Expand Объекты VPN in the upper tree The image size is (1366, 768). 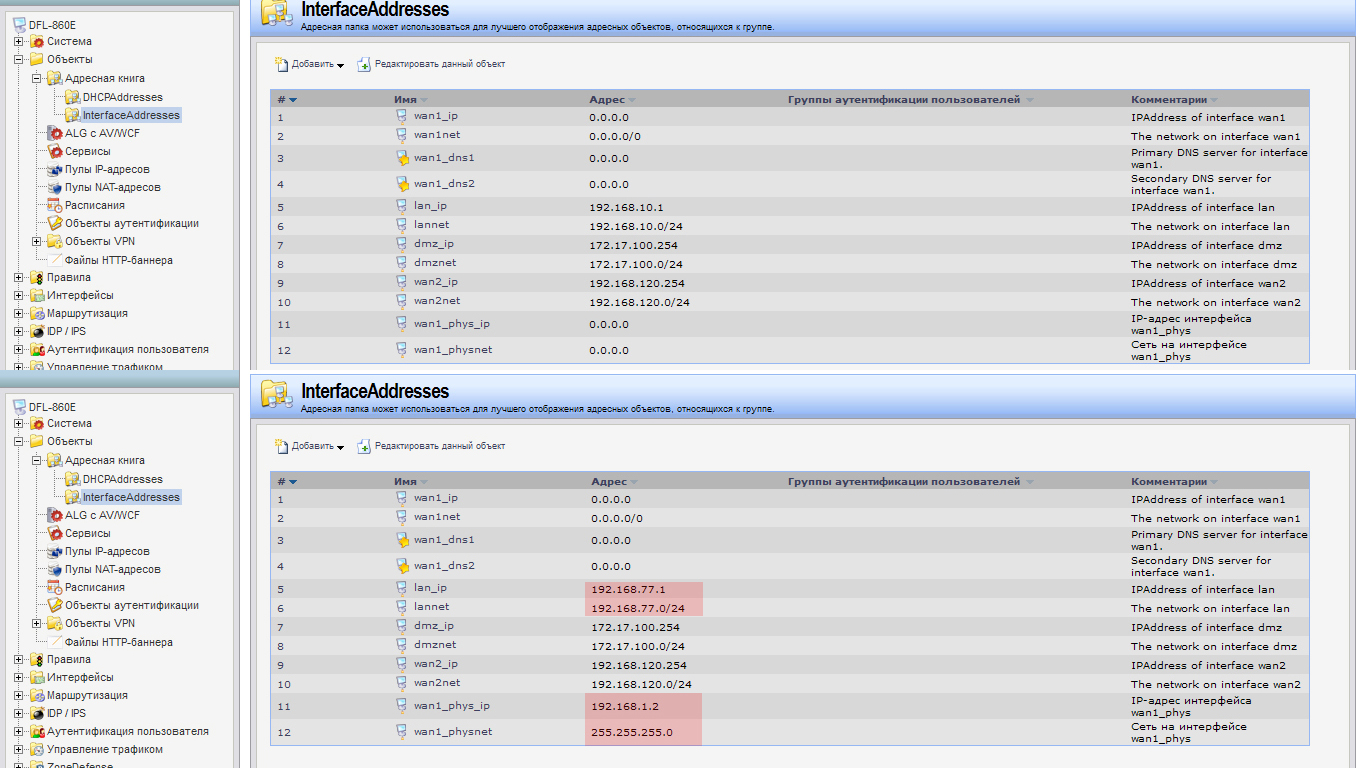click(x=37, y=241)
